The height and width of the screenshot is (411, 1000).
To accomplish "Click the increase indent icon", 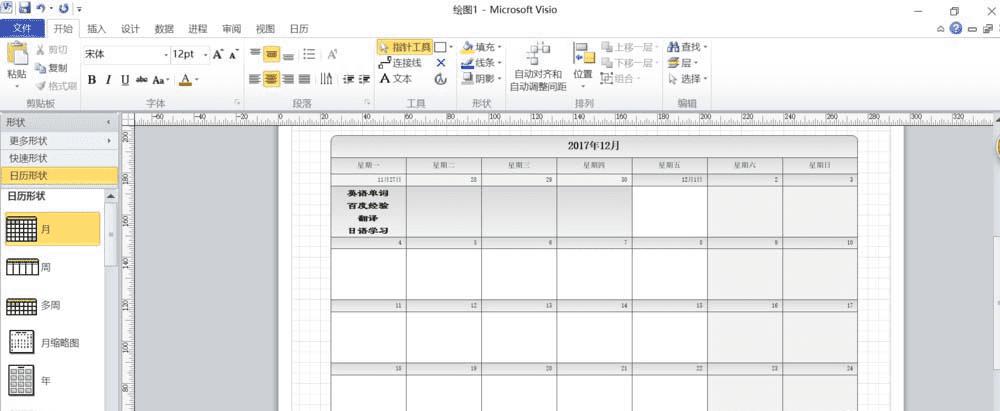I will click(x=364, y=79).
